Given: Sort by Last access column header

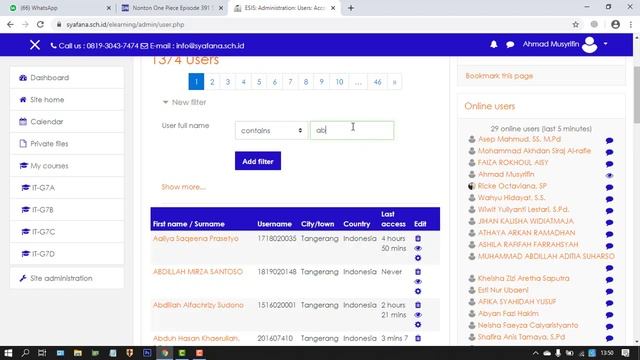Looking at the screenshot, I should coord(393,219).
